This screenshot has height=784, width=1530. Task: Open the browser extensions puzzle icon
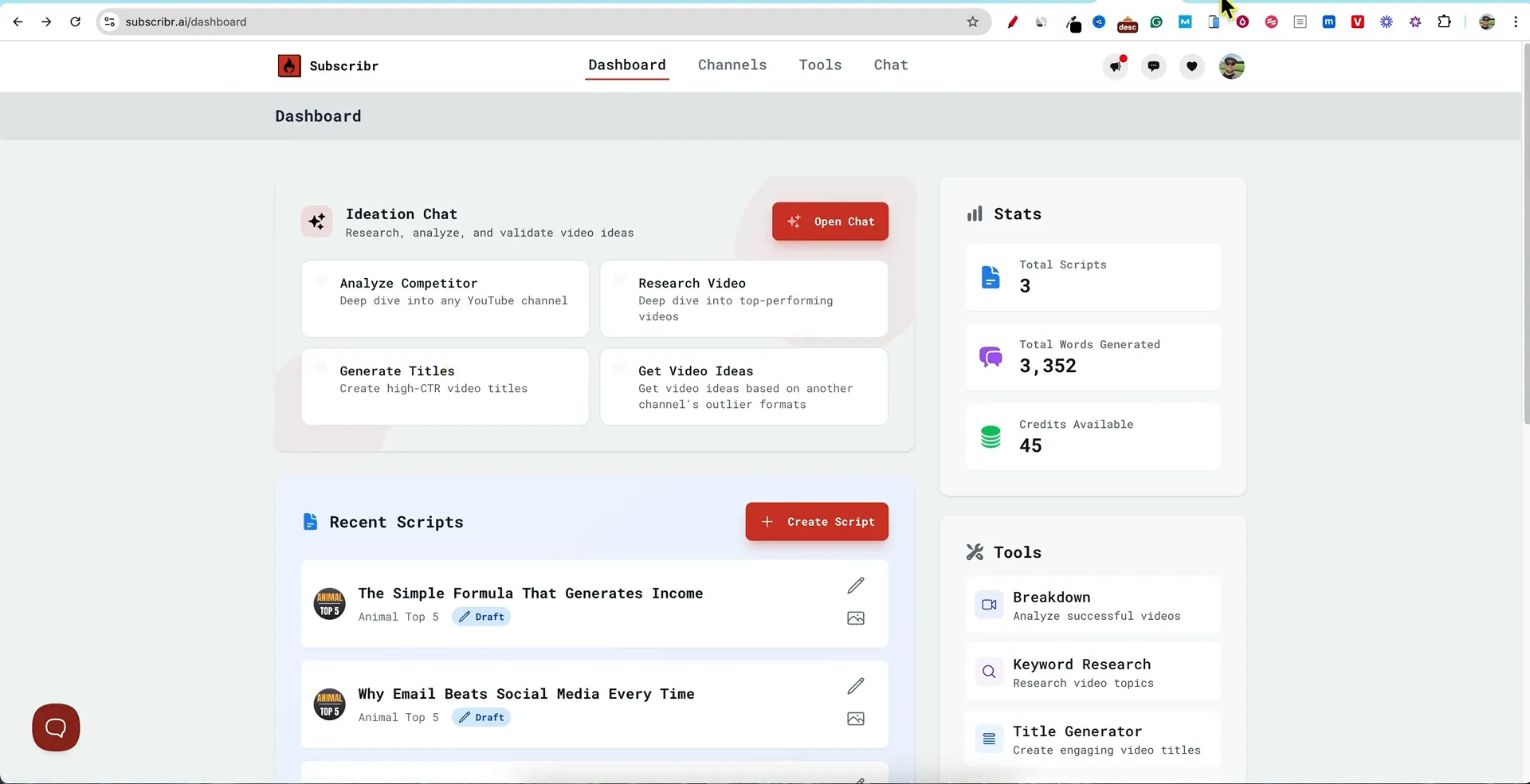coord(1444,22)
